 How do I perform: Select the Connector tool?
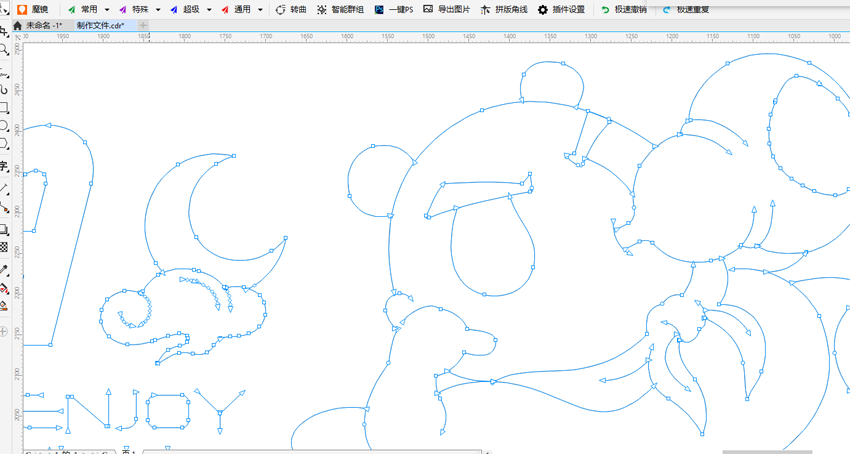[4, 207]
